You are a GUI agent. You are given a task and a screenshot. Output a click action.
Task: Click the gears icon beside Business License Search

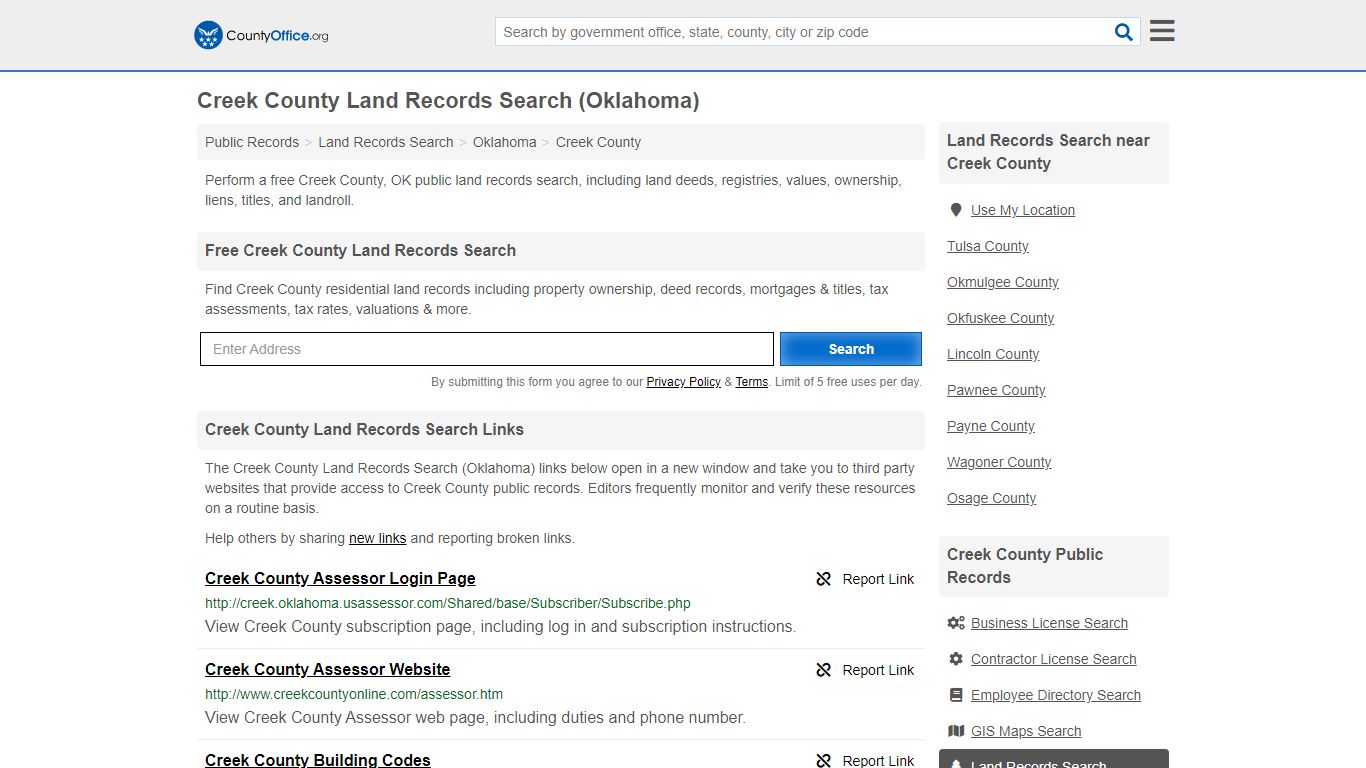coord(956,623)
